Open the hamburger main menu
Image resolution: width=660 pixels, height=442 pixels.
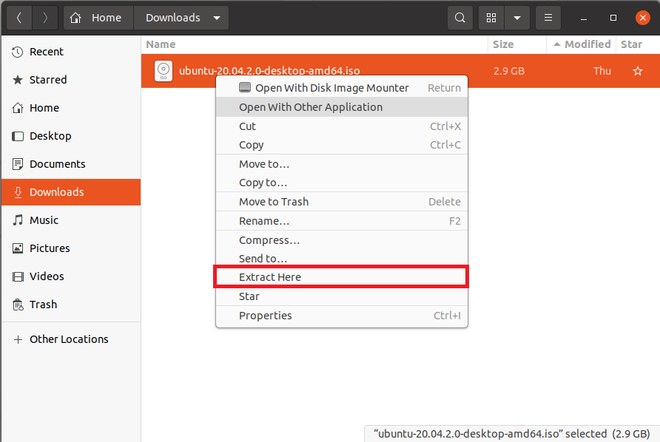click(x=548, y=18)
